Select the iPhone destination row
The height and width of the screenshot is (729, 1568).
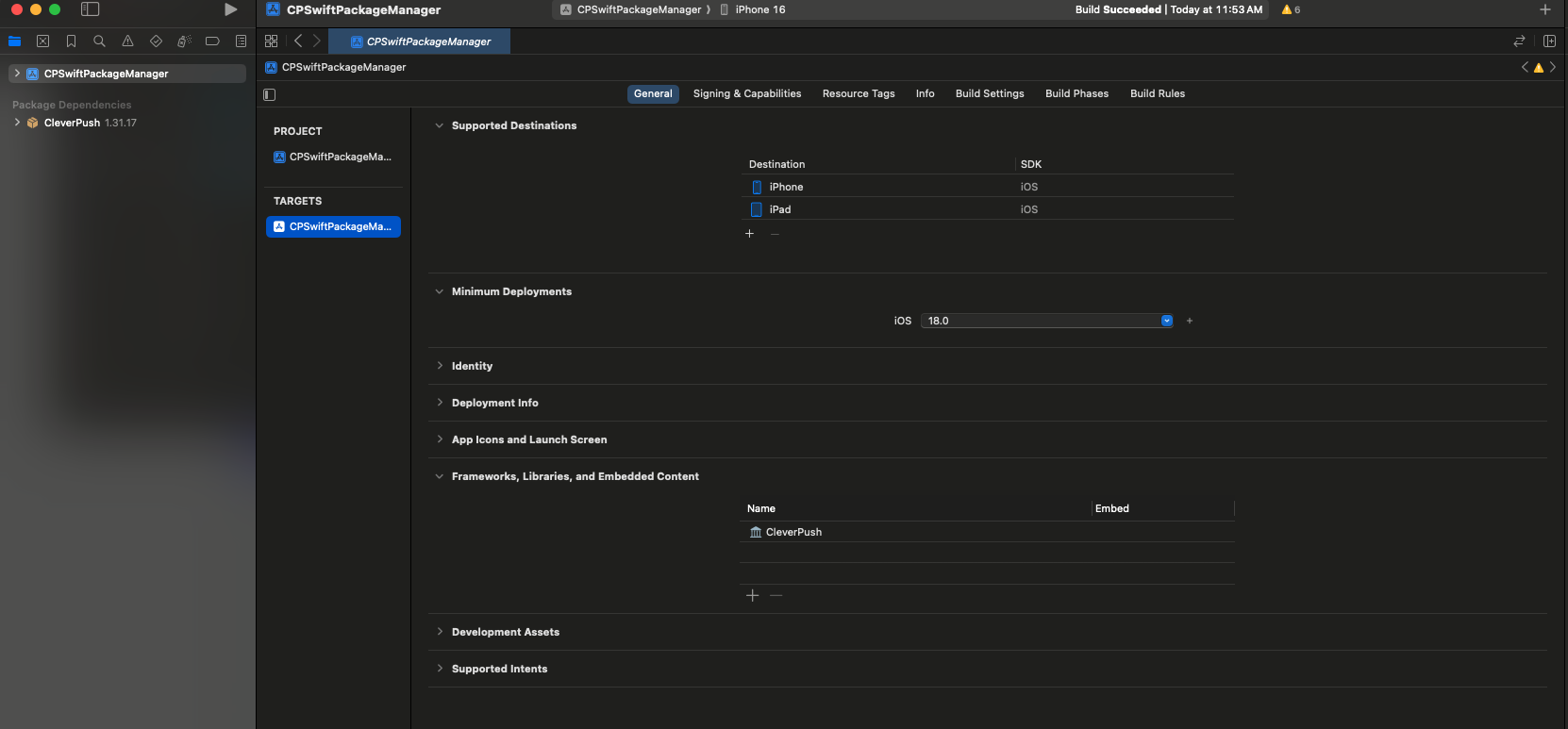pyautogui.click(x=988, y=187)
